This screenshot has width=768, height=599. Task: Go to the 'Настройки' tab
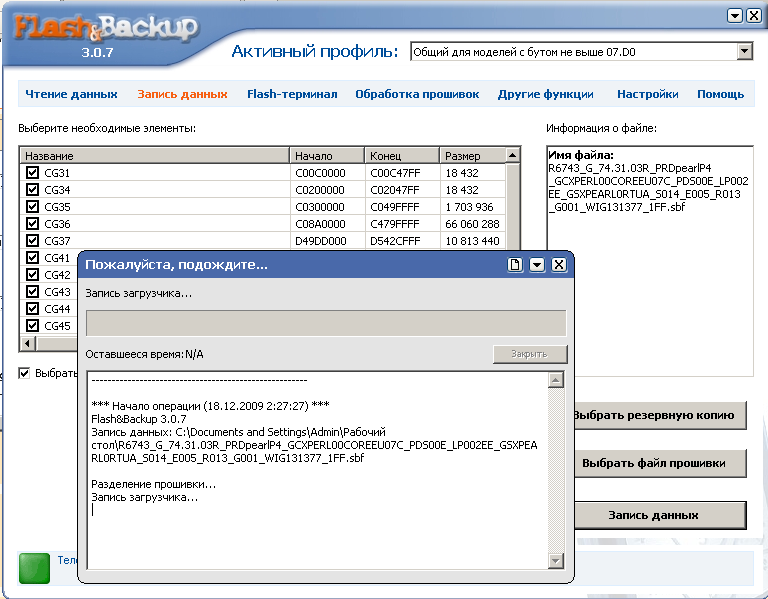pos(648,94)
